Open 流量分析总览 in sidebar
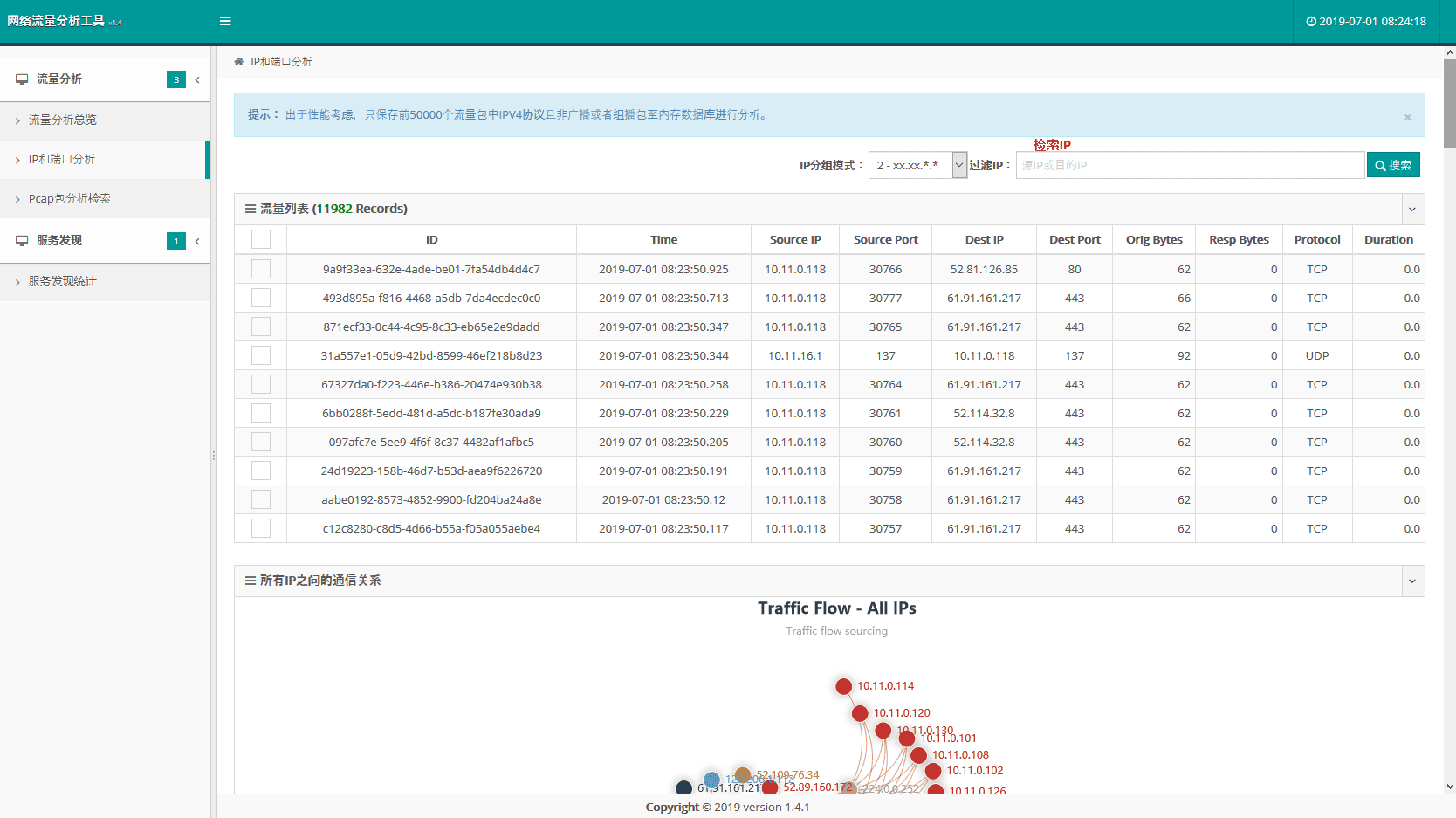 62,120
